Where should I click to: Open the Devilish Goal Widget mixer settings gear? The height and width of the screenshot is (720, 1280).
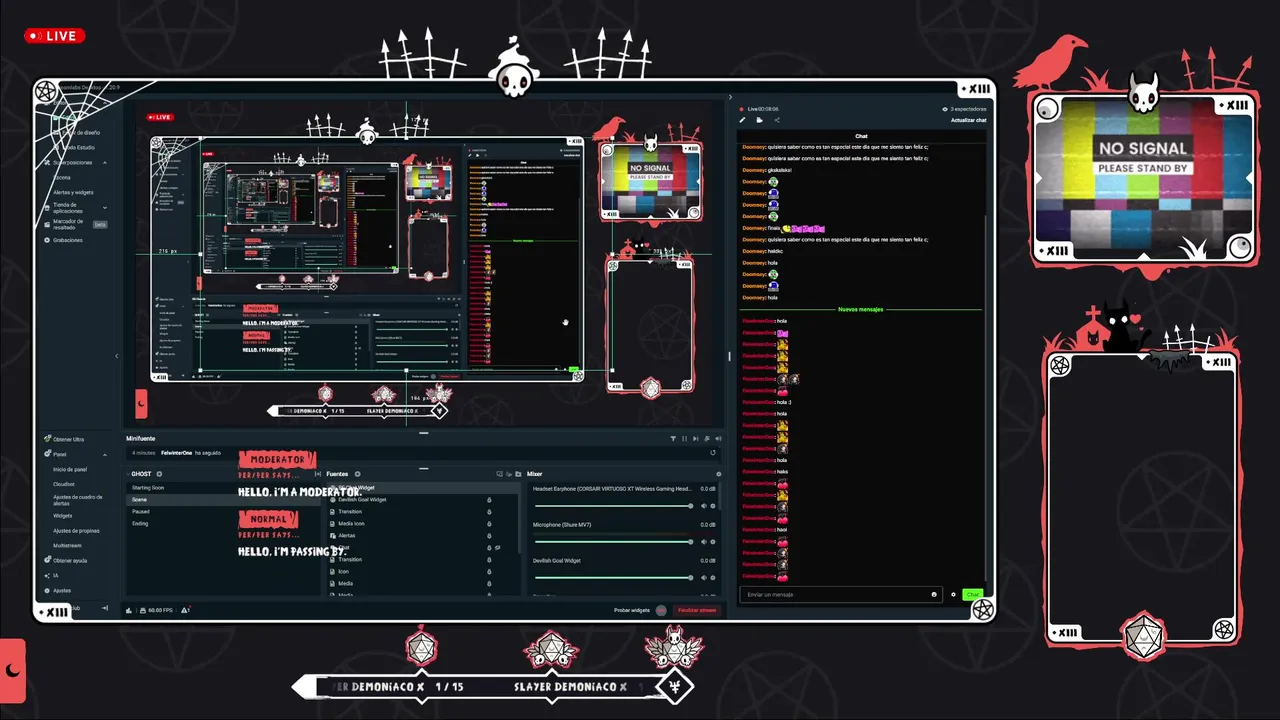[712, 578]
